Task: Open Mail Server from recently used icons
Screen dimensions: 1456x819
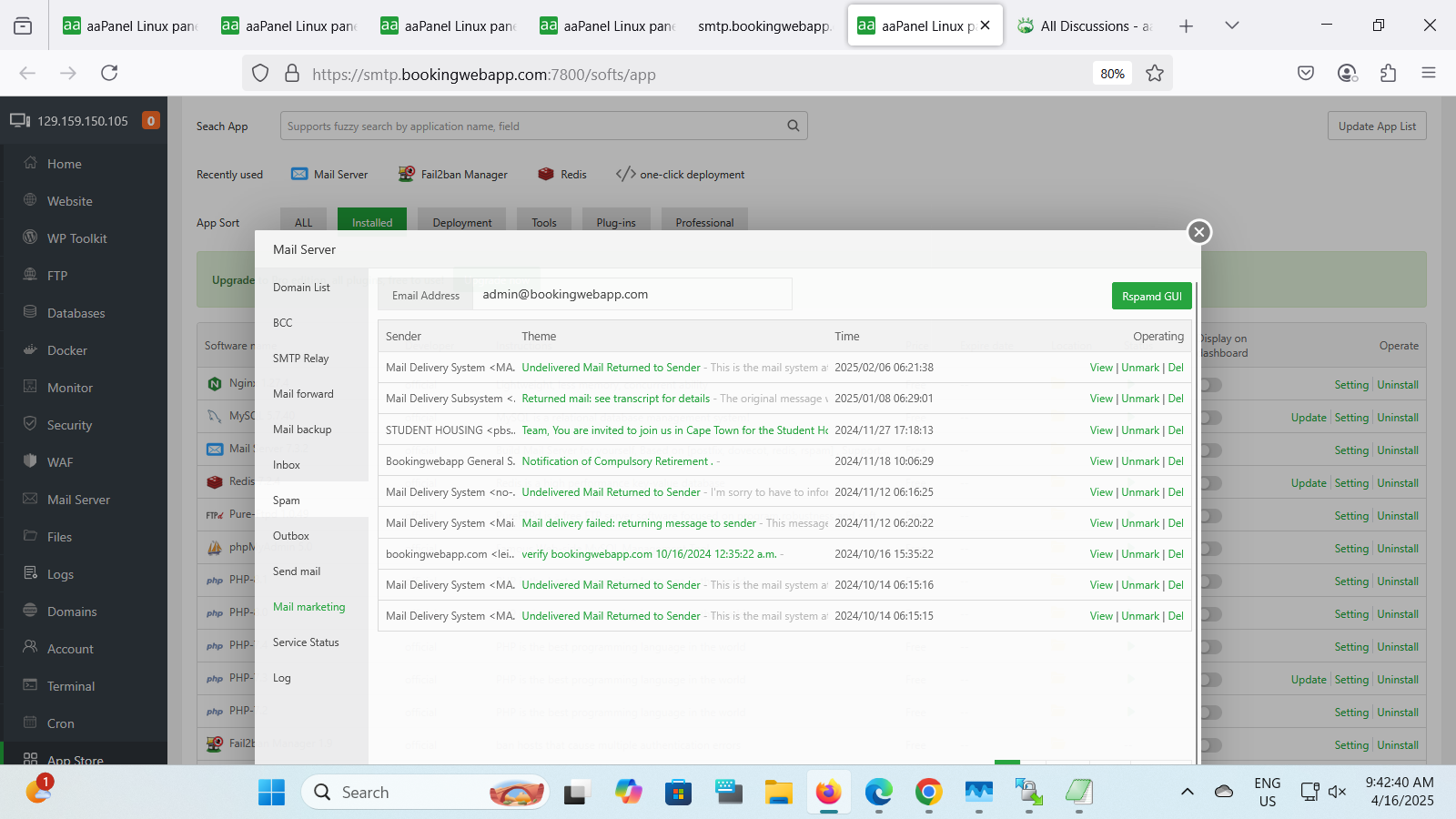Action: pyautogui.click(x=329, y=175)
